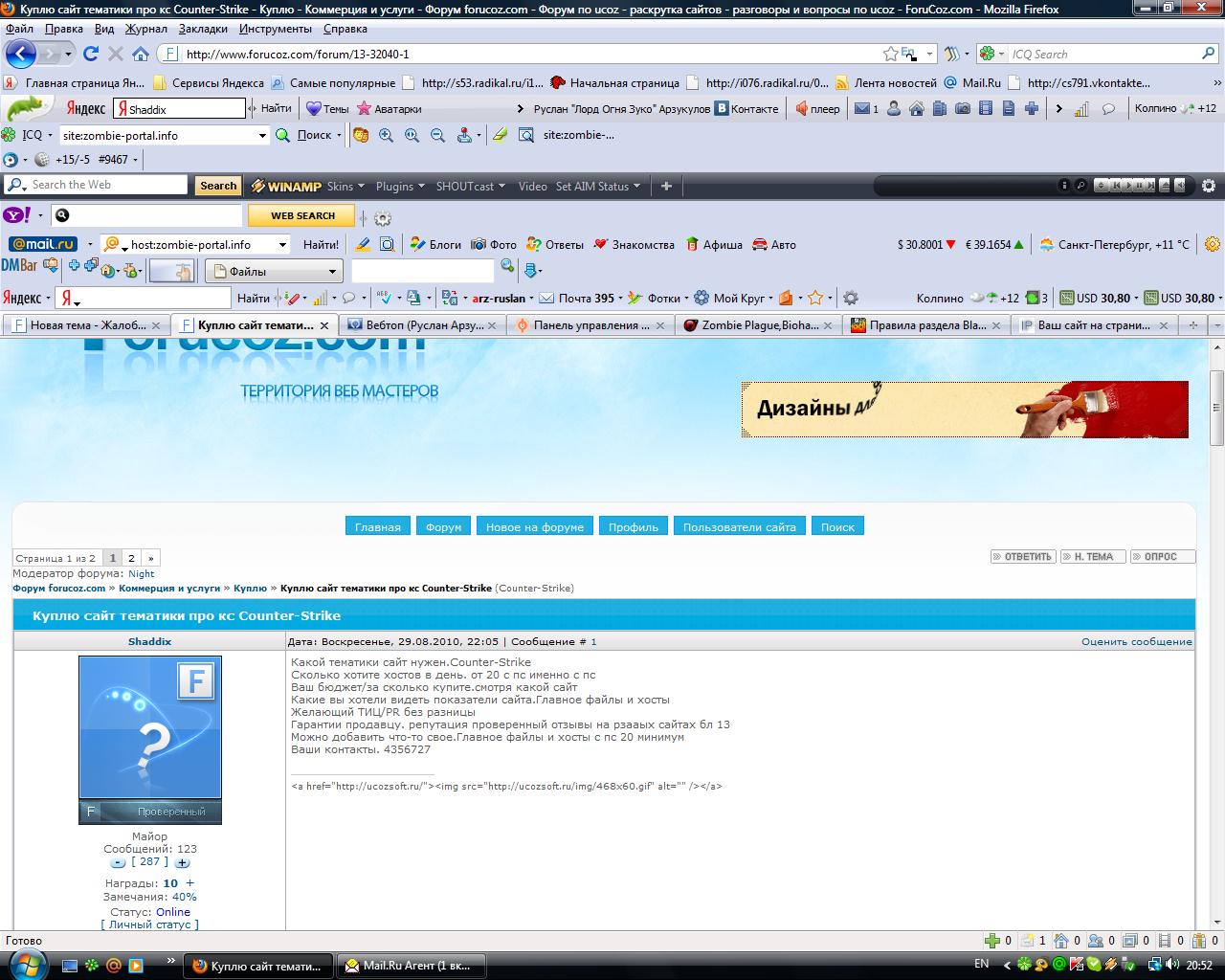Click the Winamp Search the Web field
This screenshot has height=980, width=1225.
pyautogui.click(x=96, y=185)
